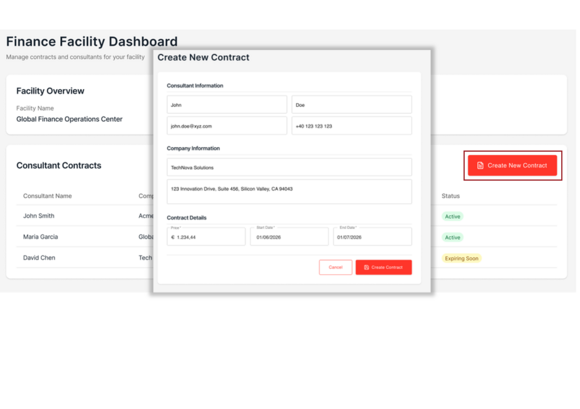The width and height of the screenshot is (580, 409).
Task: Click the document icon on Create New Contract
Action: click(480, 165)
